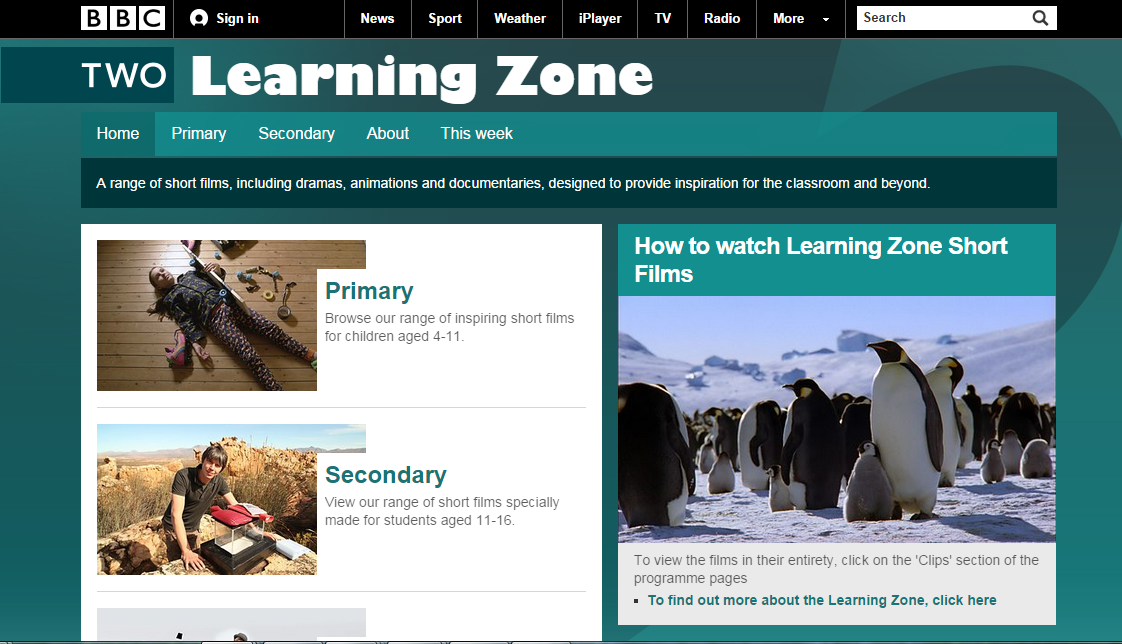Screen dimensions: 1122x644
Task: Open iPlayer from the top navigation
Action: (x=600, y=19)
